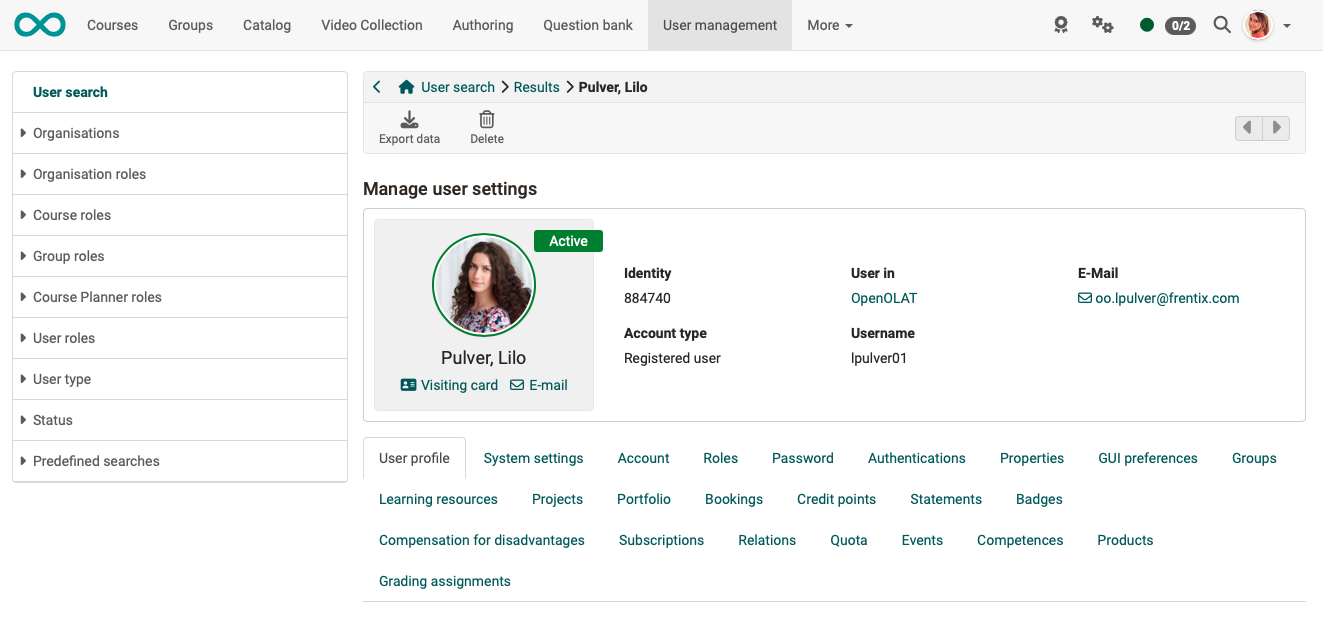
Task: Expand the Predefined searches section
Action: (x=96, y=461)
